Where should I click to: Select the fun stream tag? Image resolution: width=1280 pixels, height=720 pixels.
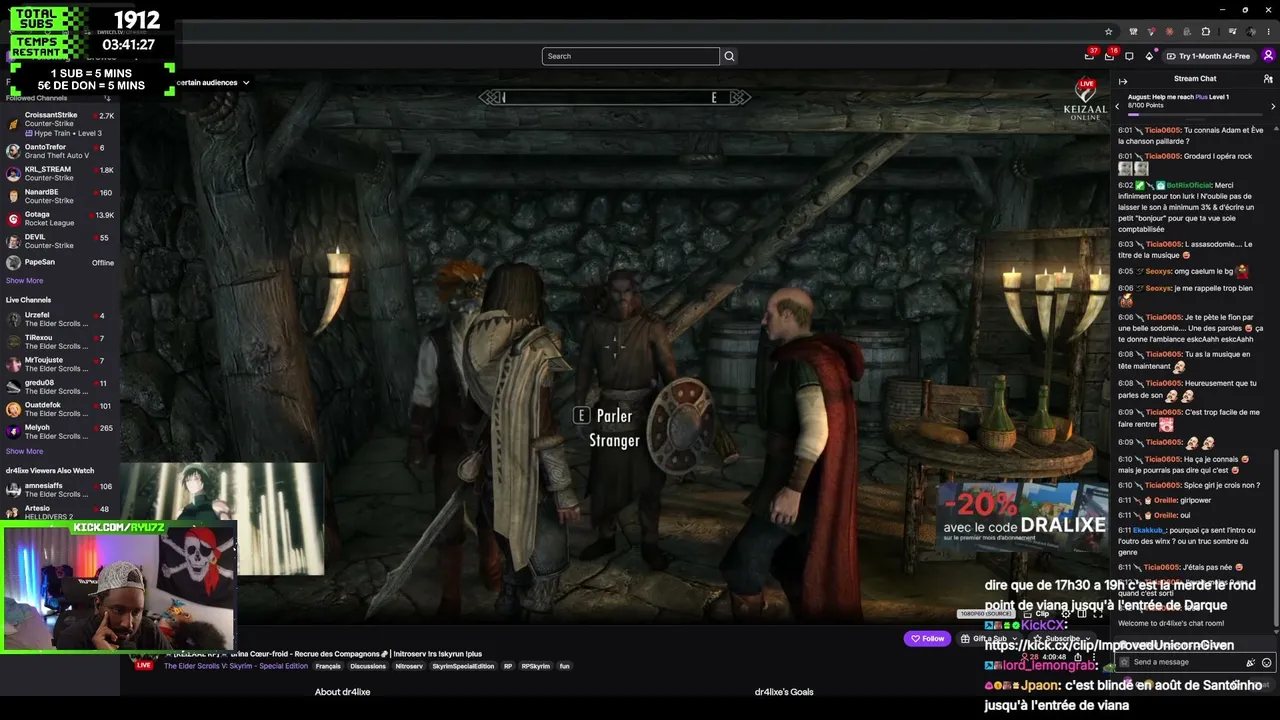point(564,666)
